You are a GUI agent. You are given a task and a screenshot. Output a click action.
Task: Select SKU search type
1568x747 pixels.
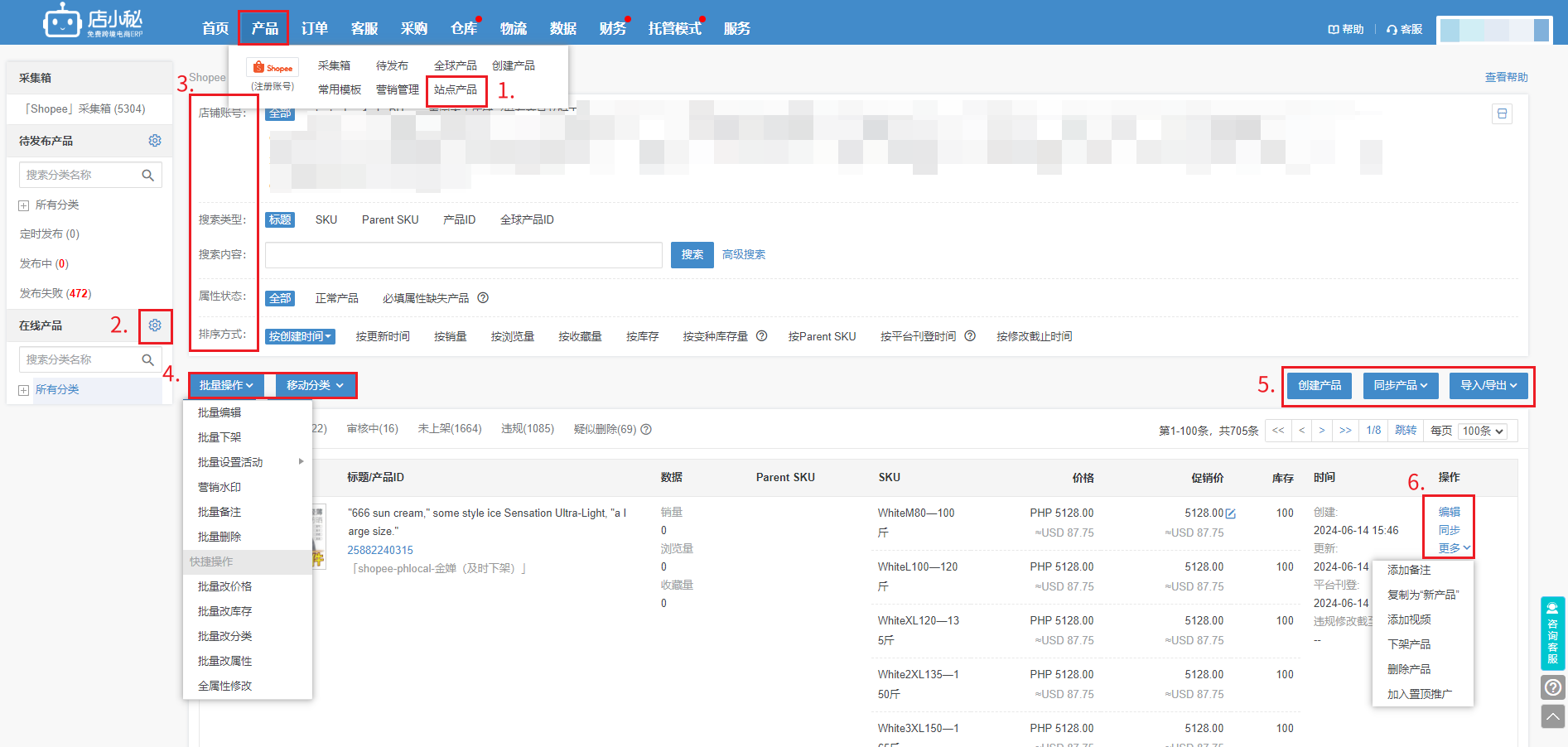click(x=326, y=219)
